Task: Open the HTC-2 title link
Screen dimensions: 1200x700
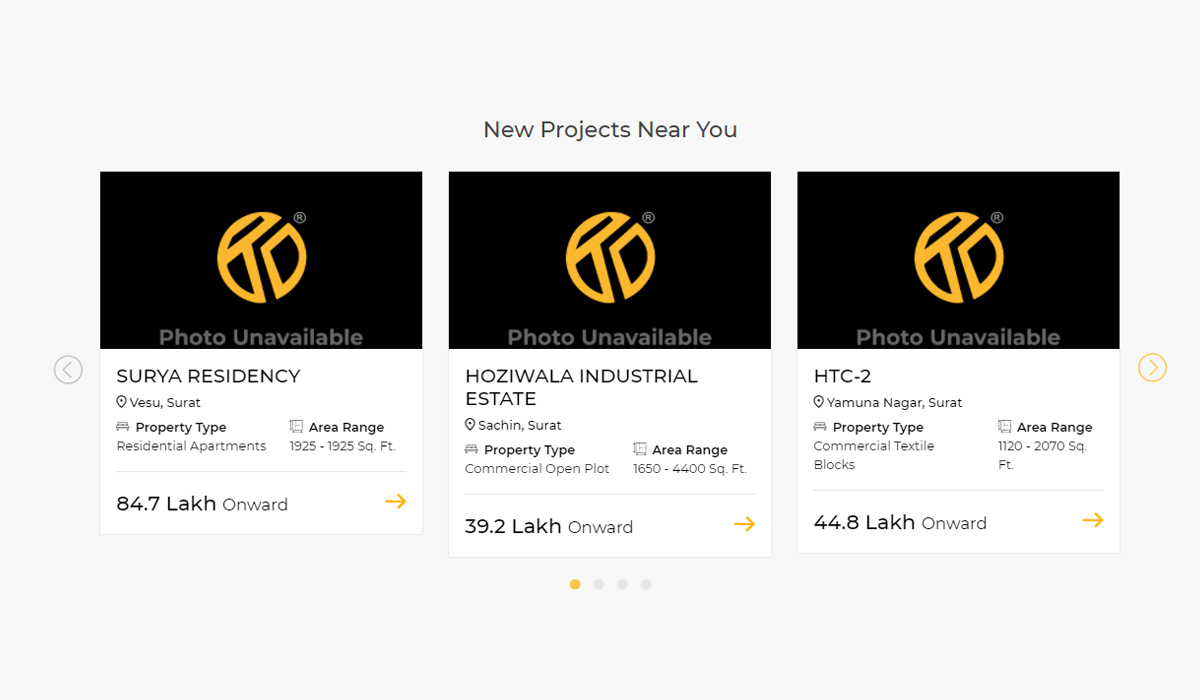Action: (842, 376)
